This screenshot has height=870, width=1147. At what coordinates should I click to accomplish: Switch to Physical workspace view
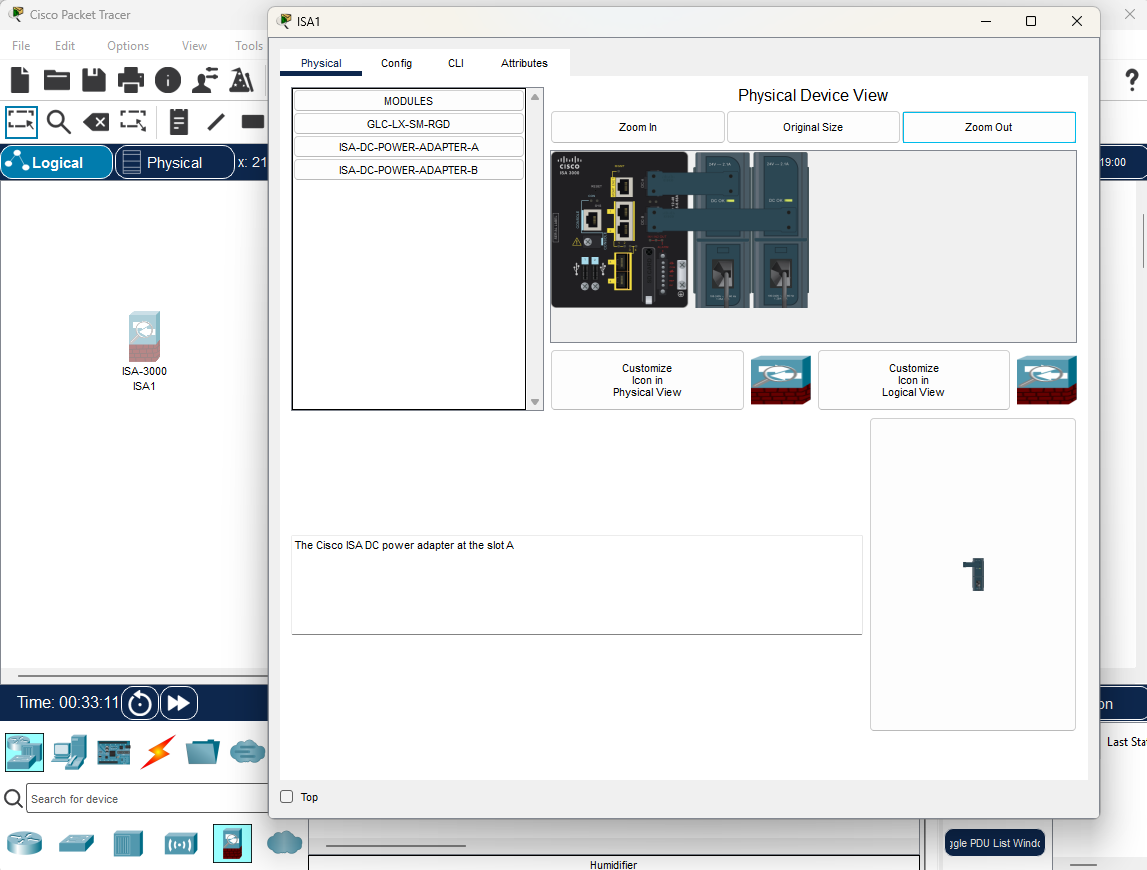(174, 162)
